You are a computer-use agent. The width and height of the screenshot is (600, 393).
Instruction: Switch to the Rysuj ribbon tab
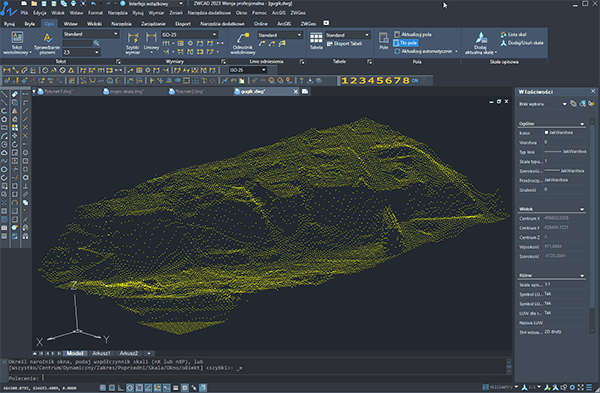tap(9, 24)
